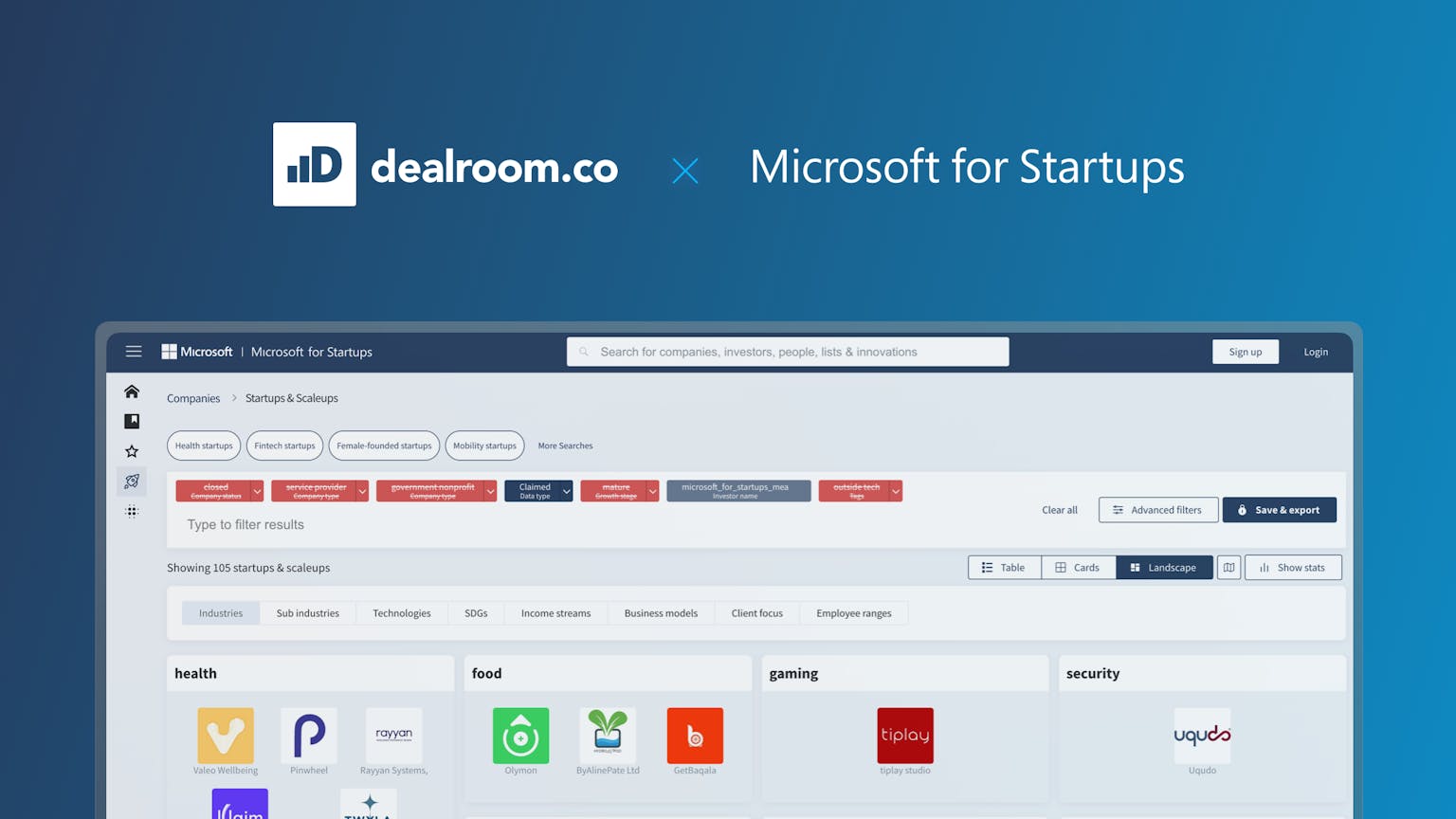The width and height of the screenshot is (1456, 819).
Task: Click the microsoft_for_startups_mea investor filter
Action: click(738, 491)
